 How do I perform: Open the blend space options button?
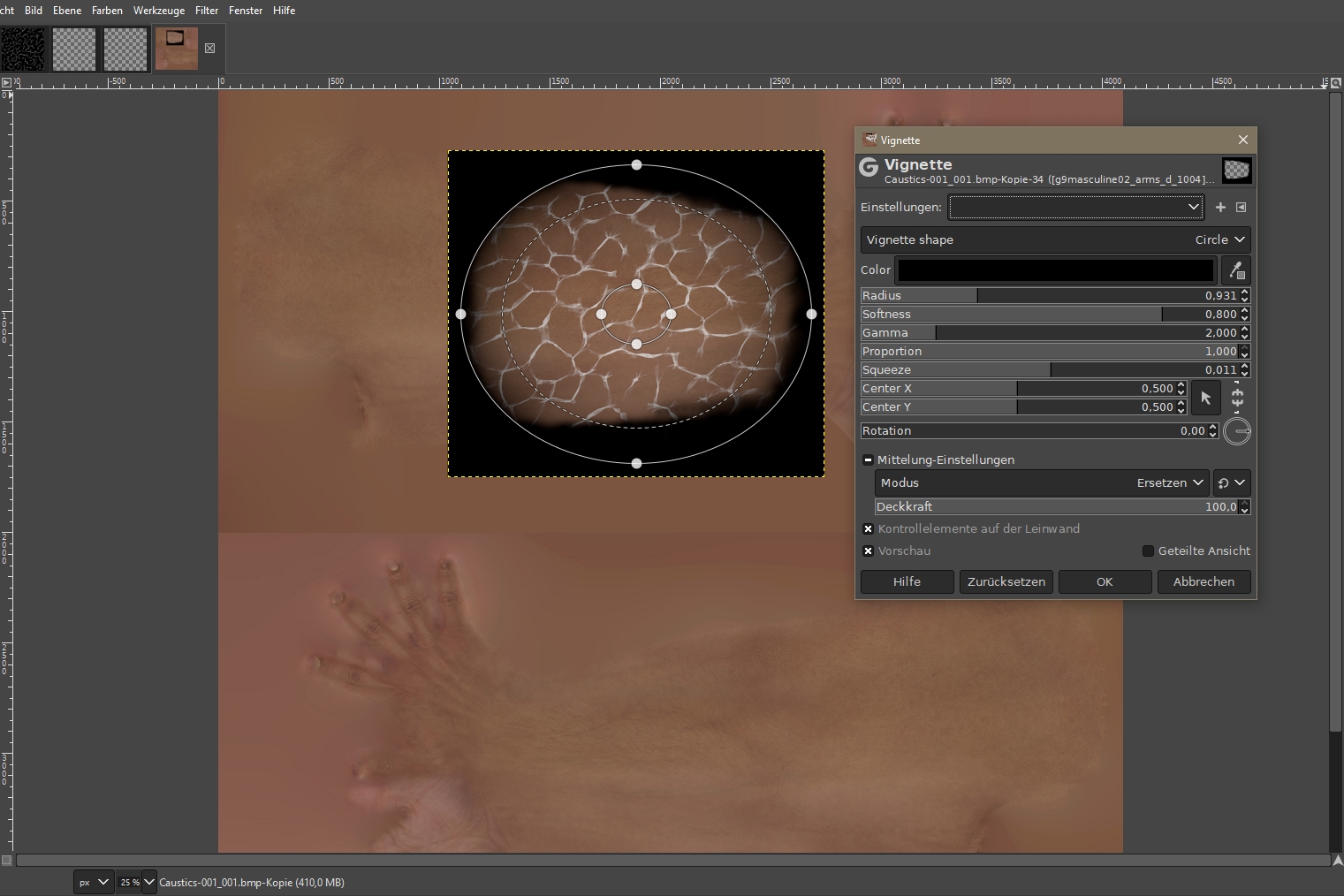pyautogui.click(x=1231, y=482)
